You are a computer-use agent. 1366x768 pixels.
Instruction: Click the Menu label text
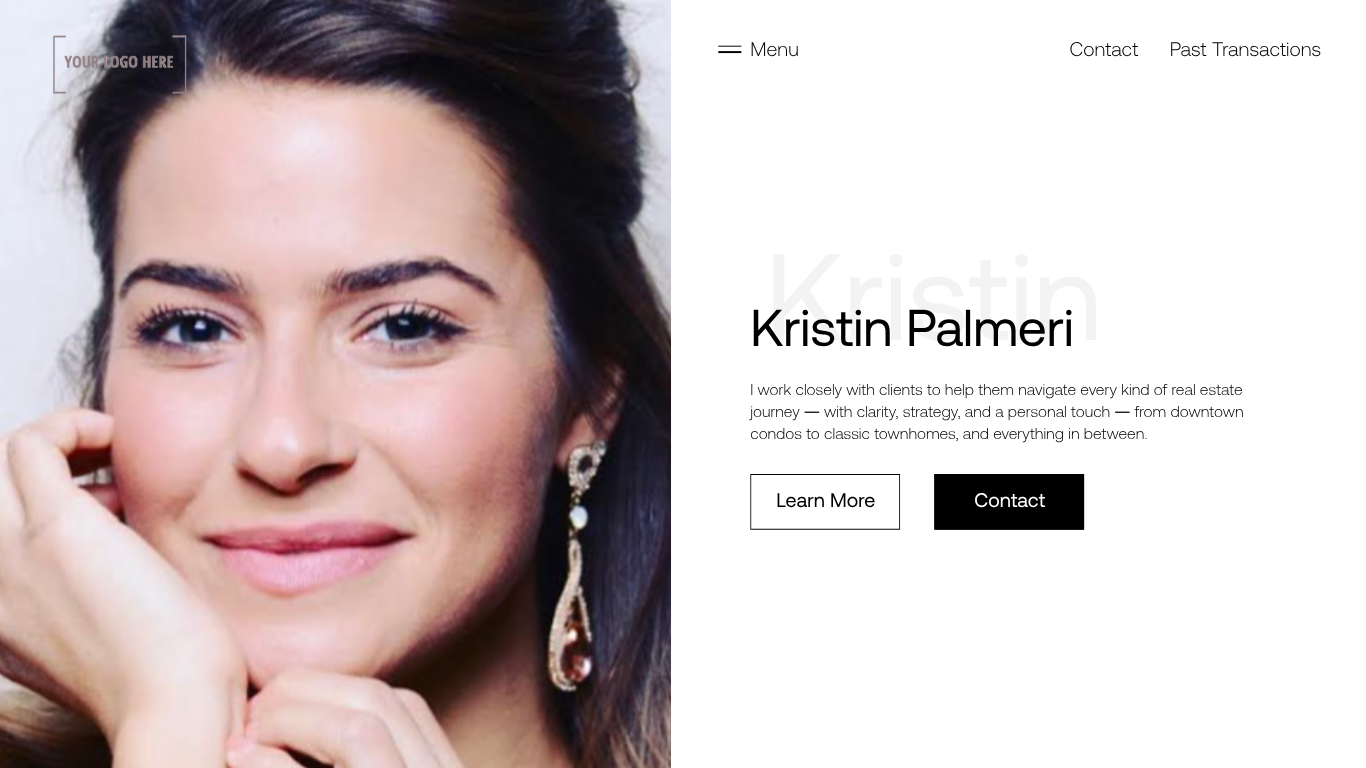coord(774,49)
